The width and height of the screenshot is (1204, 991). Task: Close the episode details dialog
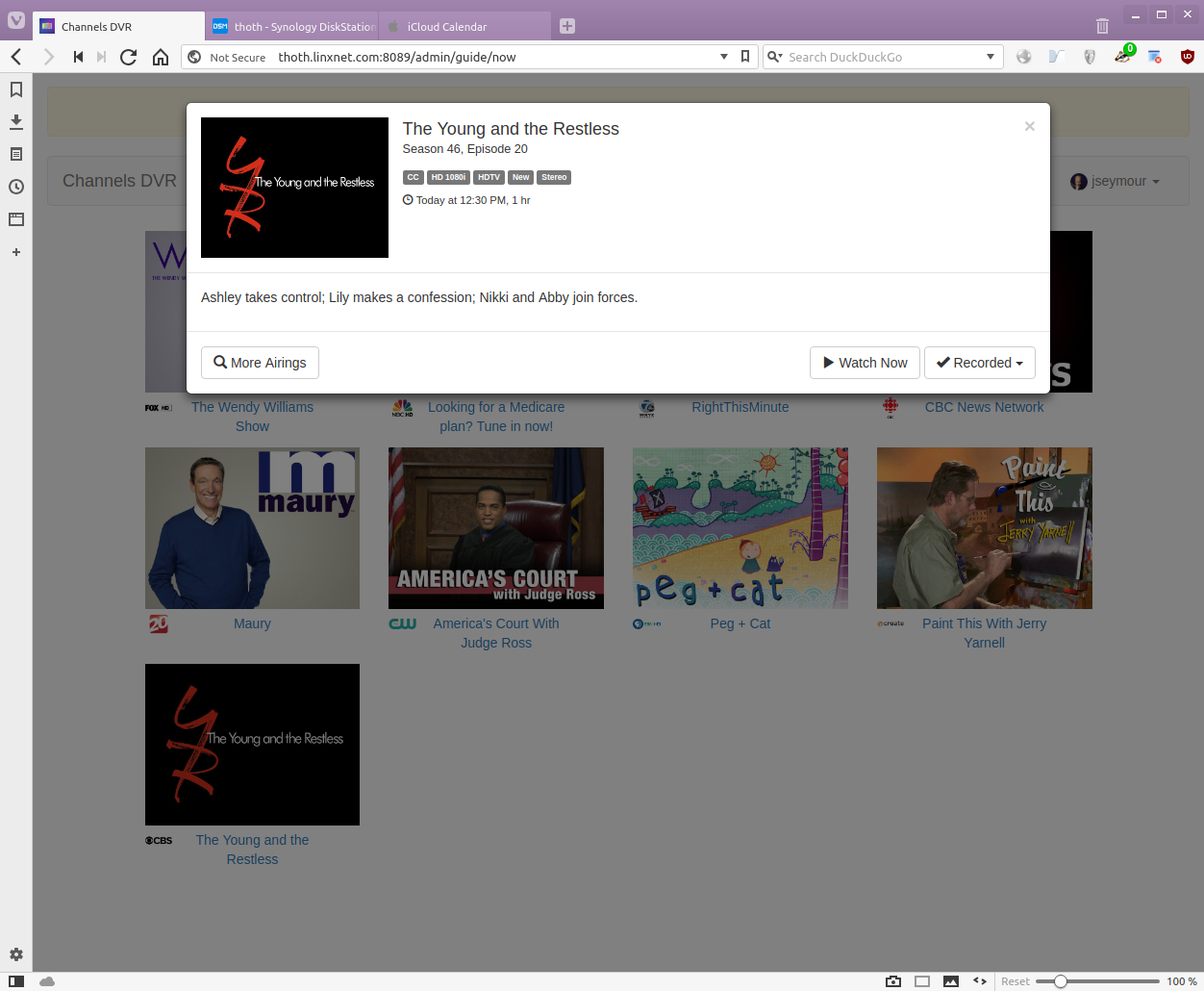(1029, 126)
